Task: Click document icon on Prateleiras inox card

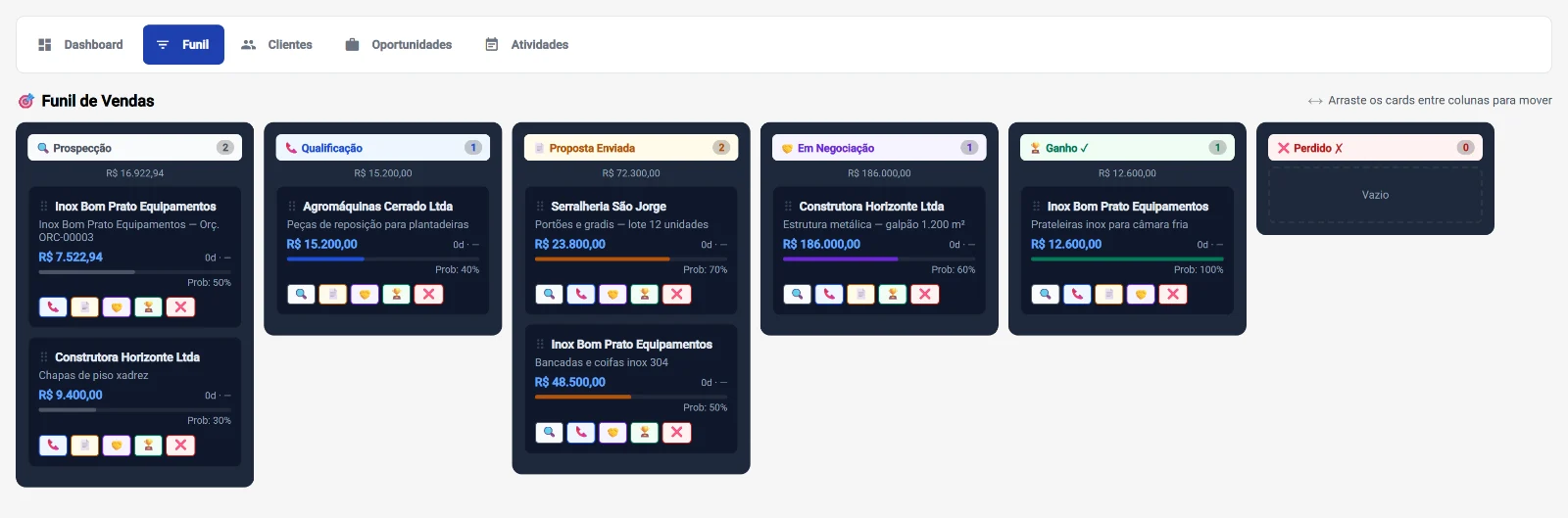Action: pos(1108,294)
